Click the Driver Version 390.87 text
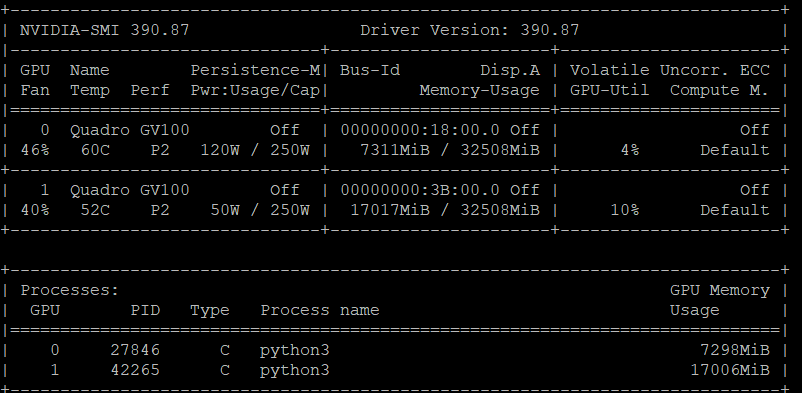This screenshot has width=802, height=393. pyautogui.click(x=470, y=30)
